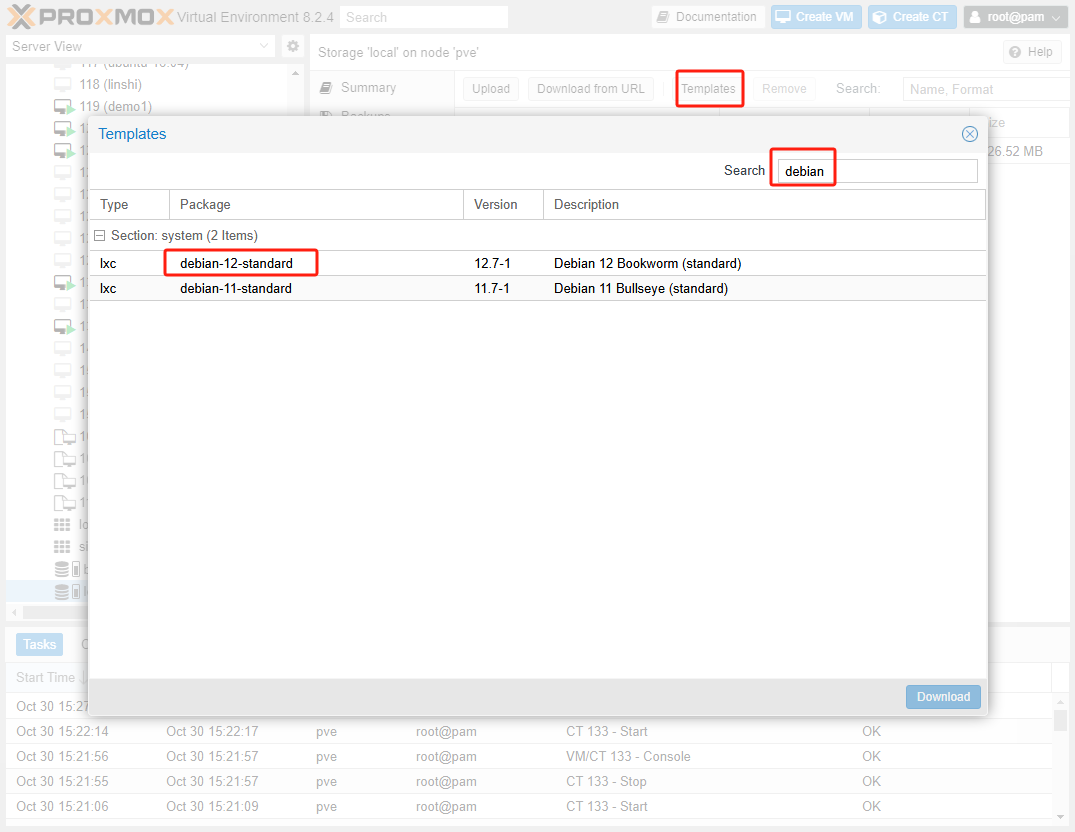Click the Remove toolbar button

(784, 88)
